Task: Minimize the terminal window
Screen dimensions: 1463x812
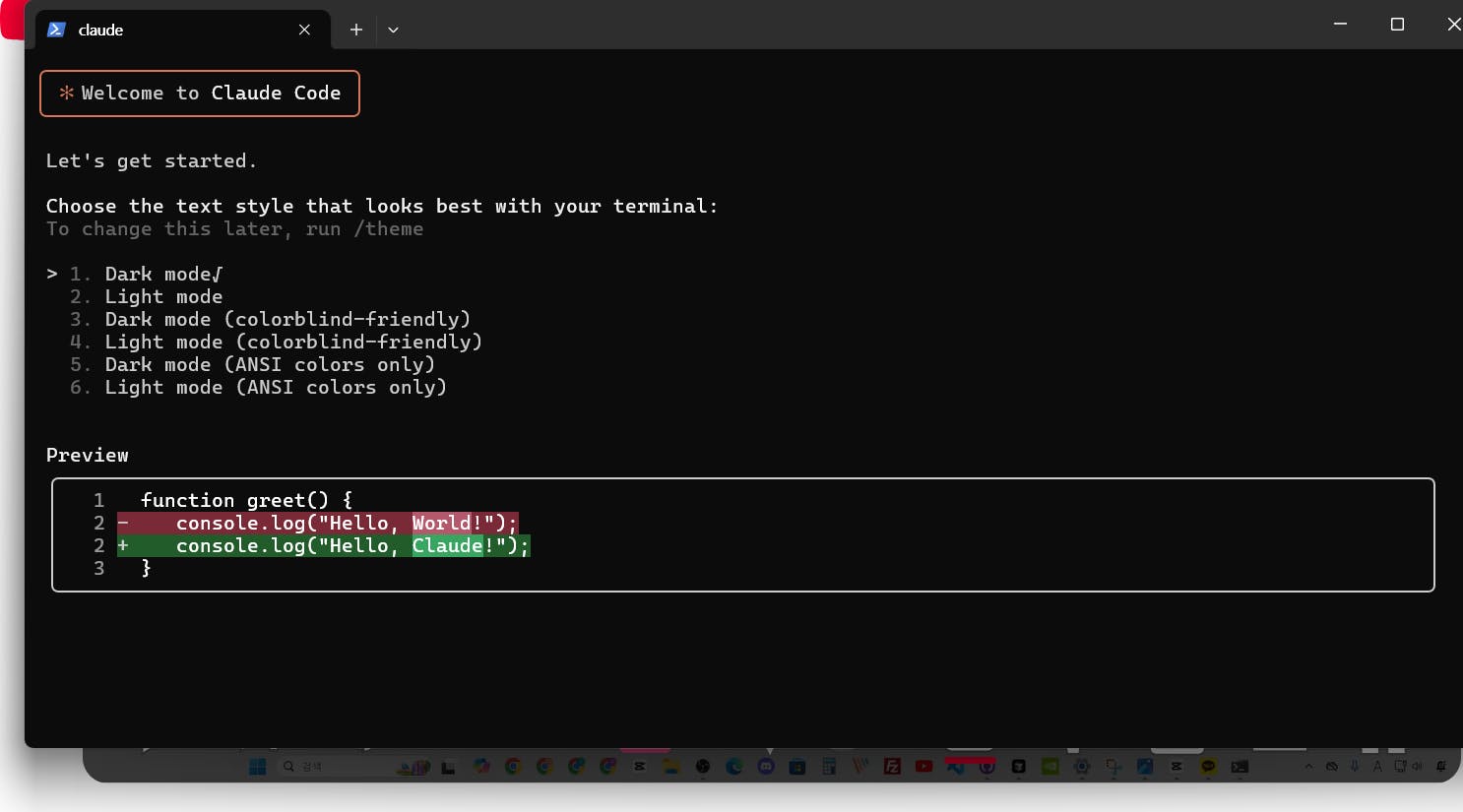Action: (x=1340, y=24)
